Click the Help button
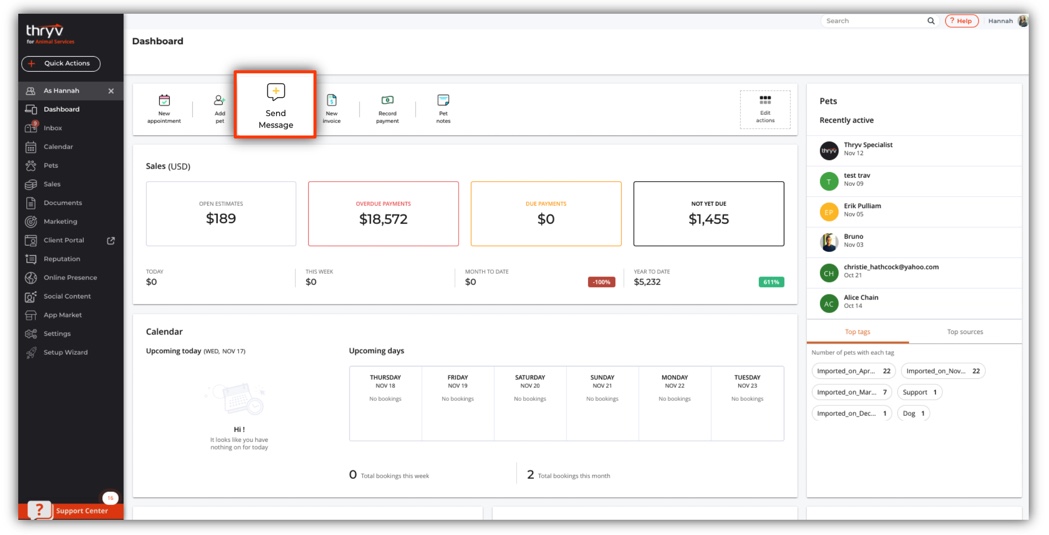This screenshot has height=535, width=1049. pos(961,21)
